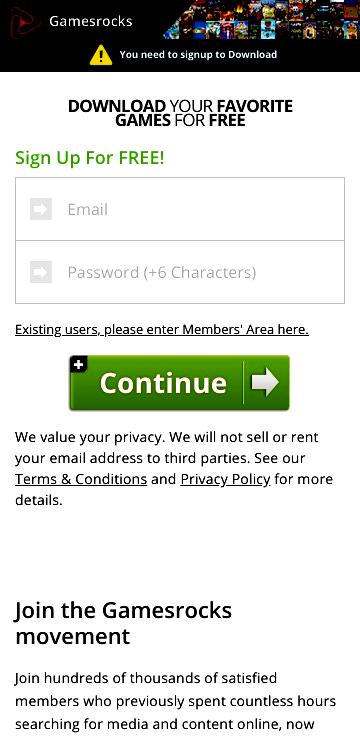
Task: Click the white arrow on Continue button
Action: [x=265, y=382]
